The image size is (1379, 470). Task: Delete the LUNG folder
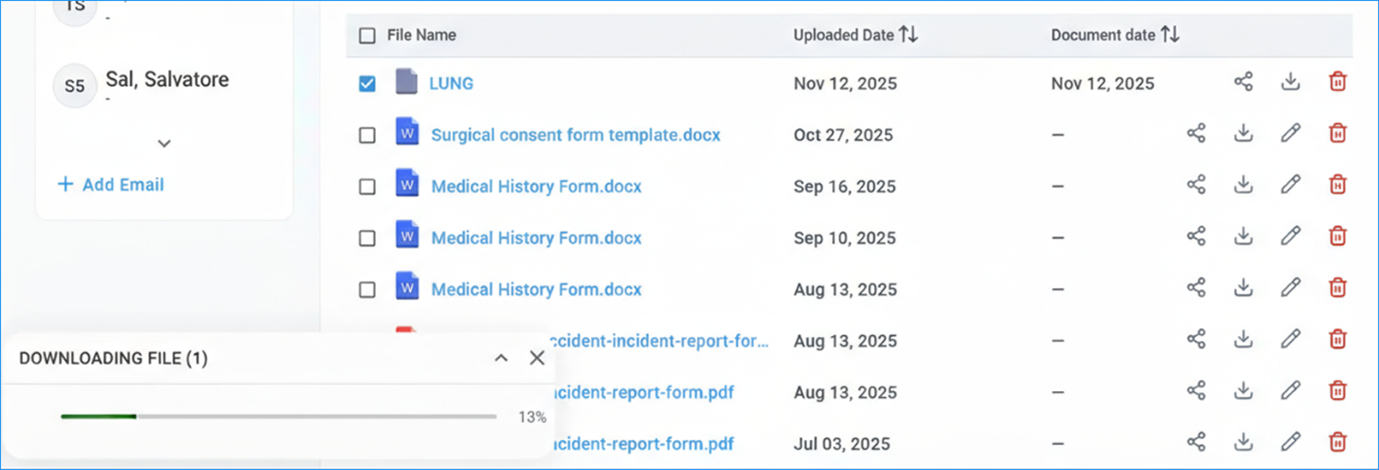click(x=1337, y=83)
